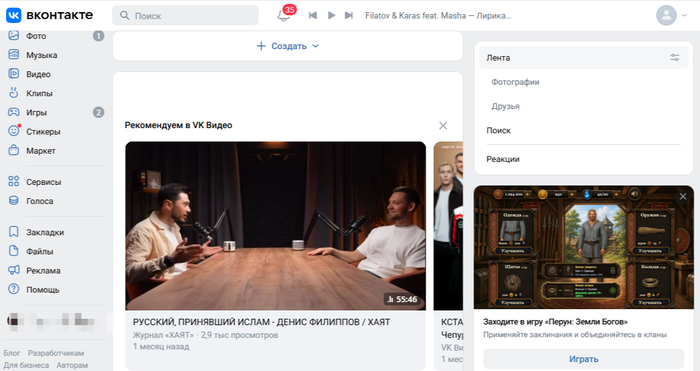Click the VK logo icon
The image size is (700, 371).
tap(13, 15)
